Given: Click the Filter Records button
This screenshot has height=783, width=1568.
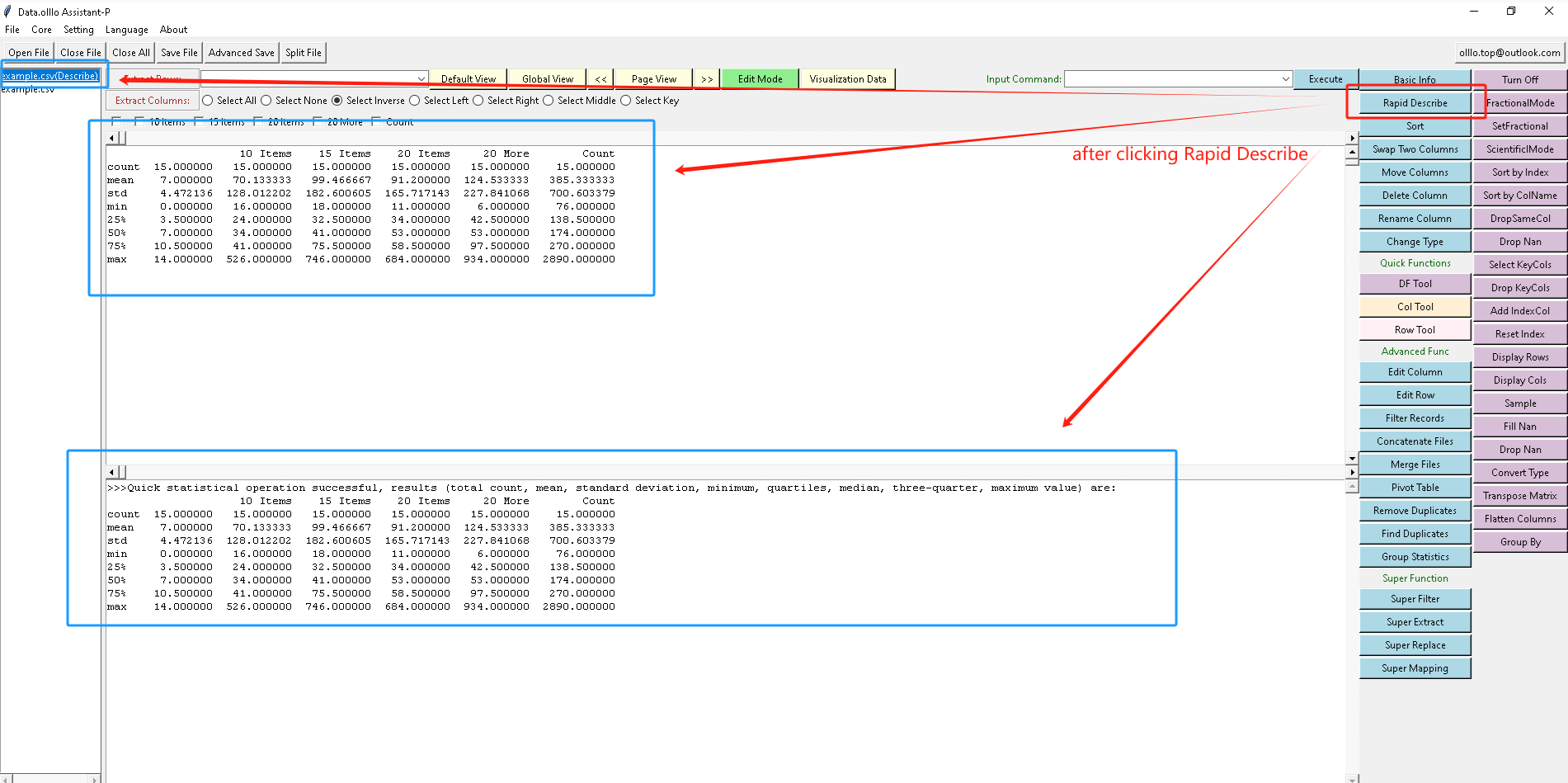Looking at the screenshot, I should point(1415,418).
